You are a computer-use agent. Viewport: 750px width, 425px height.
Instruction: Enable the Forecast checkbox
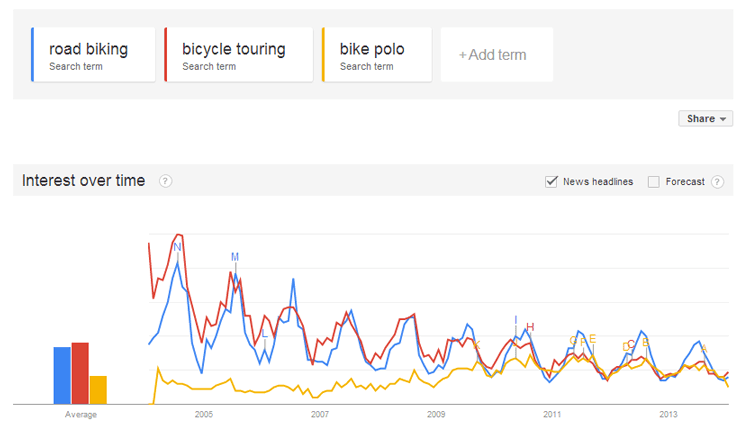click(x=654, y=182)
